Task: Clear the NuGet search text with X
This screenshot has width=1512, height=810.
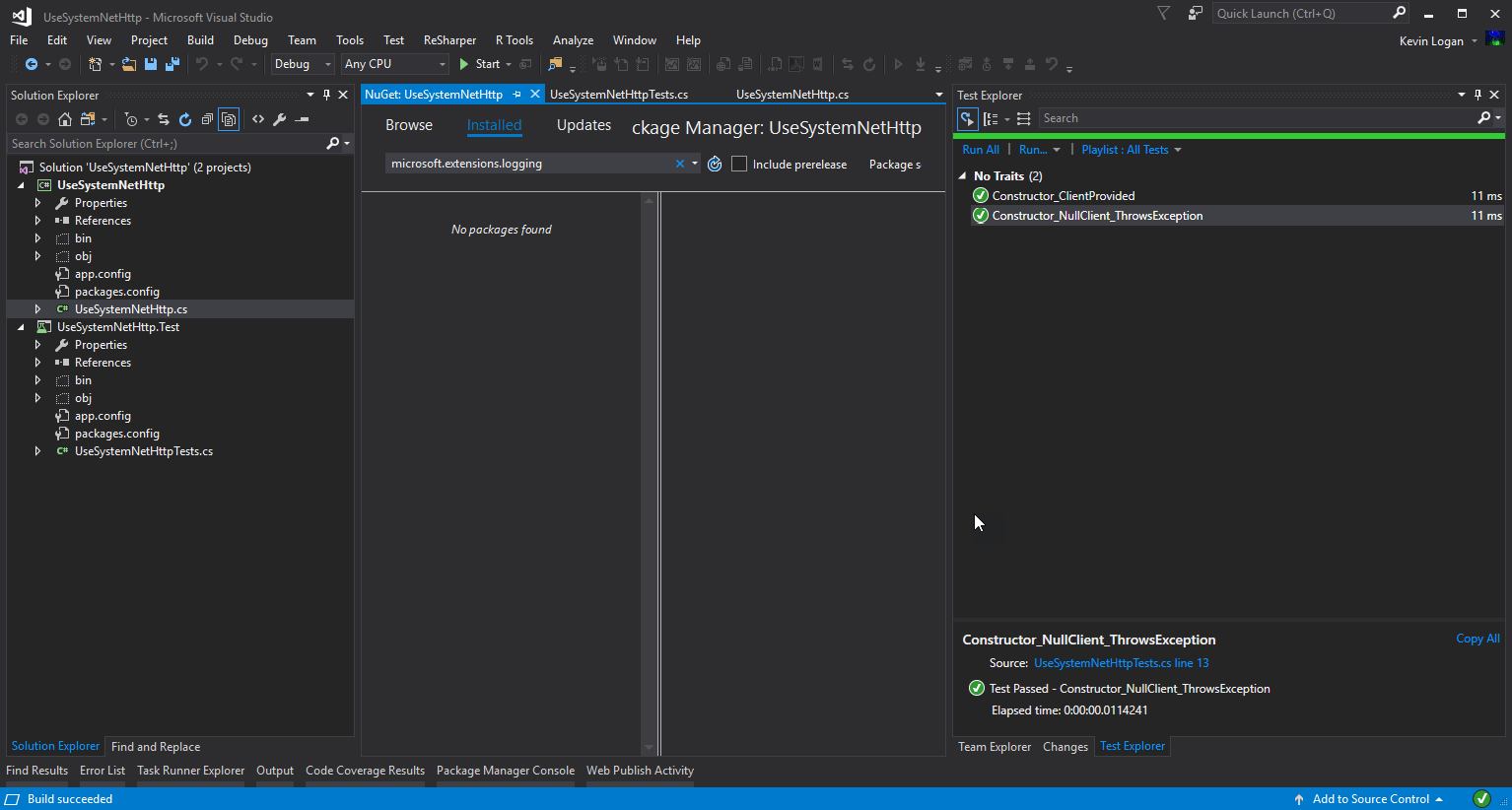Action: (x=680, y=164)
